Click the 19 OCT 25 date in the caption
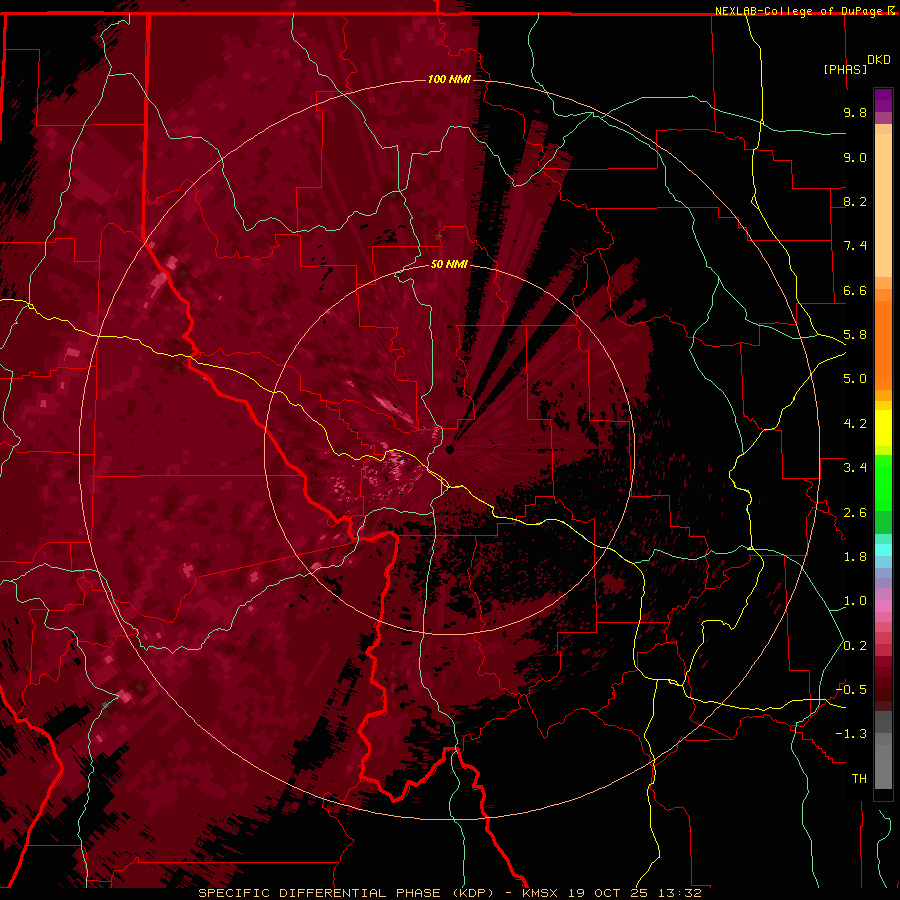This screenshot has height=900, width=900. click(x=607, y=893)
